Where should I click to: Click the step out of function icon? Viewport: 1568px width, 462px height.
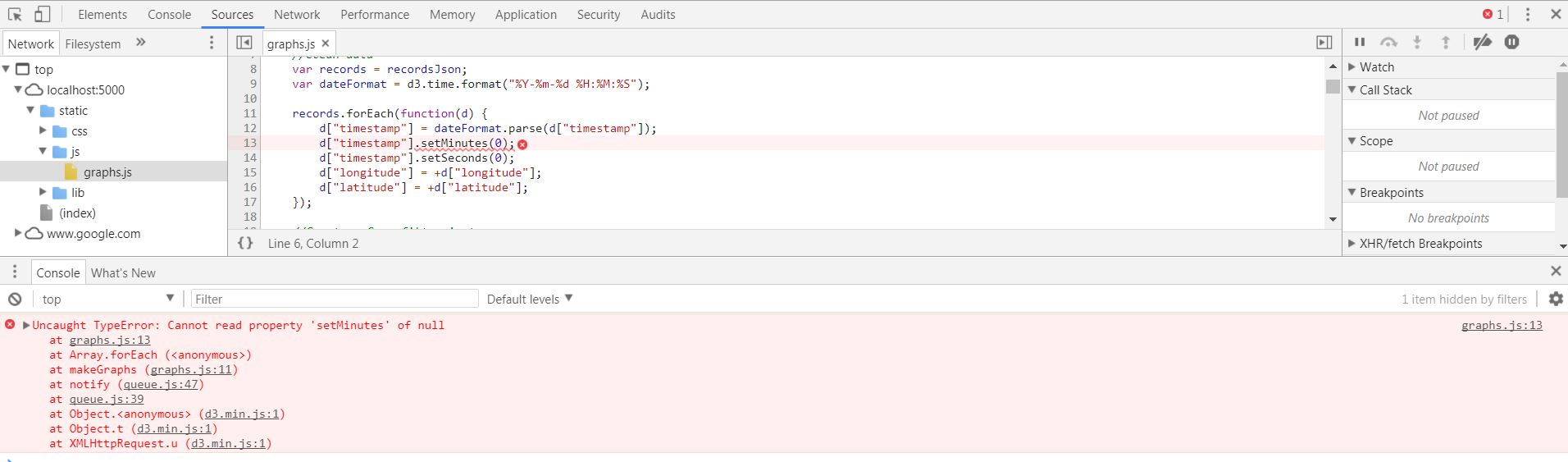coord(1446,42)
